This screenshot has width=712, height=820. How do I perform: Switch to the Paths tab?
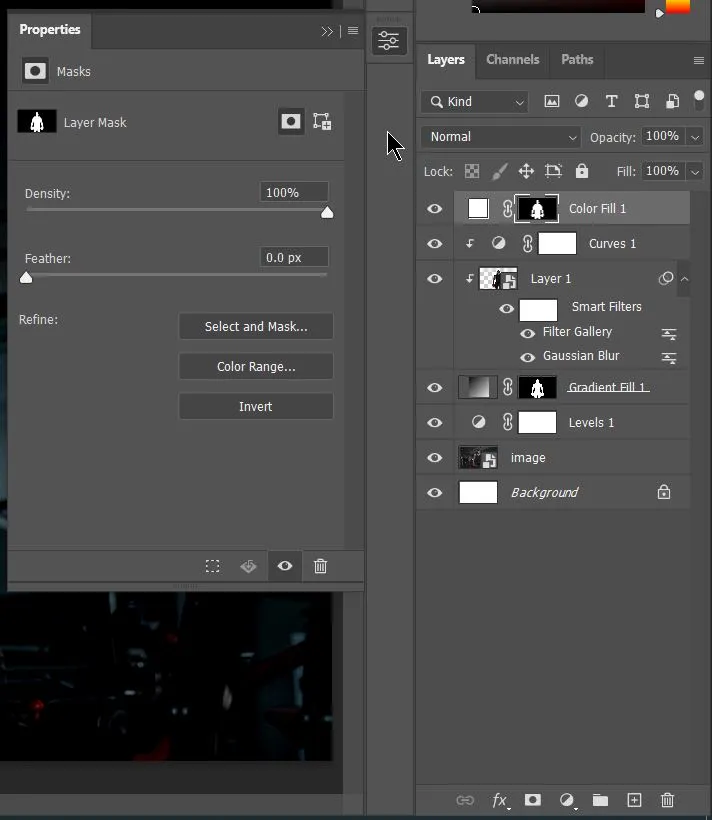(x=577, y=60)
